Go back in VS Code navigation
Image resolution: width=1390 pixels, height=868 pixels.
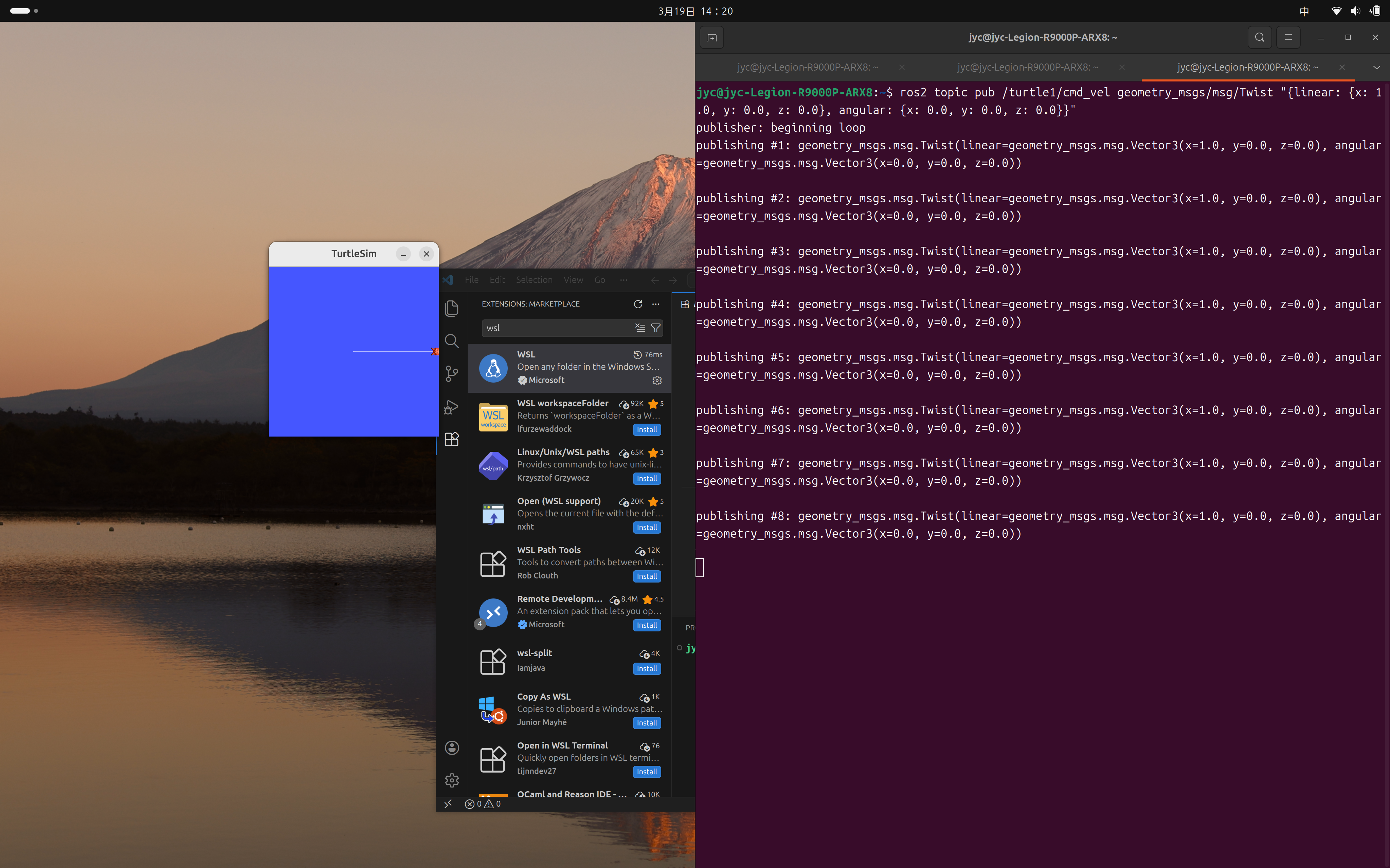click(x=654, y=280)
